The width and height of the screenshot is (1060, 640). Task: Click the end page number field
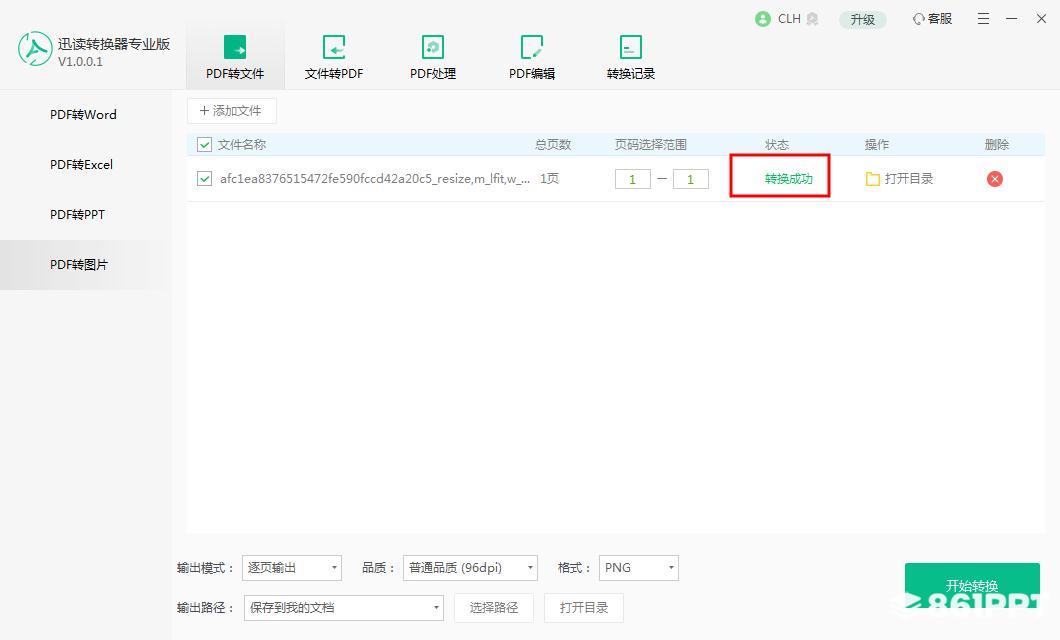tap(690, 179)
